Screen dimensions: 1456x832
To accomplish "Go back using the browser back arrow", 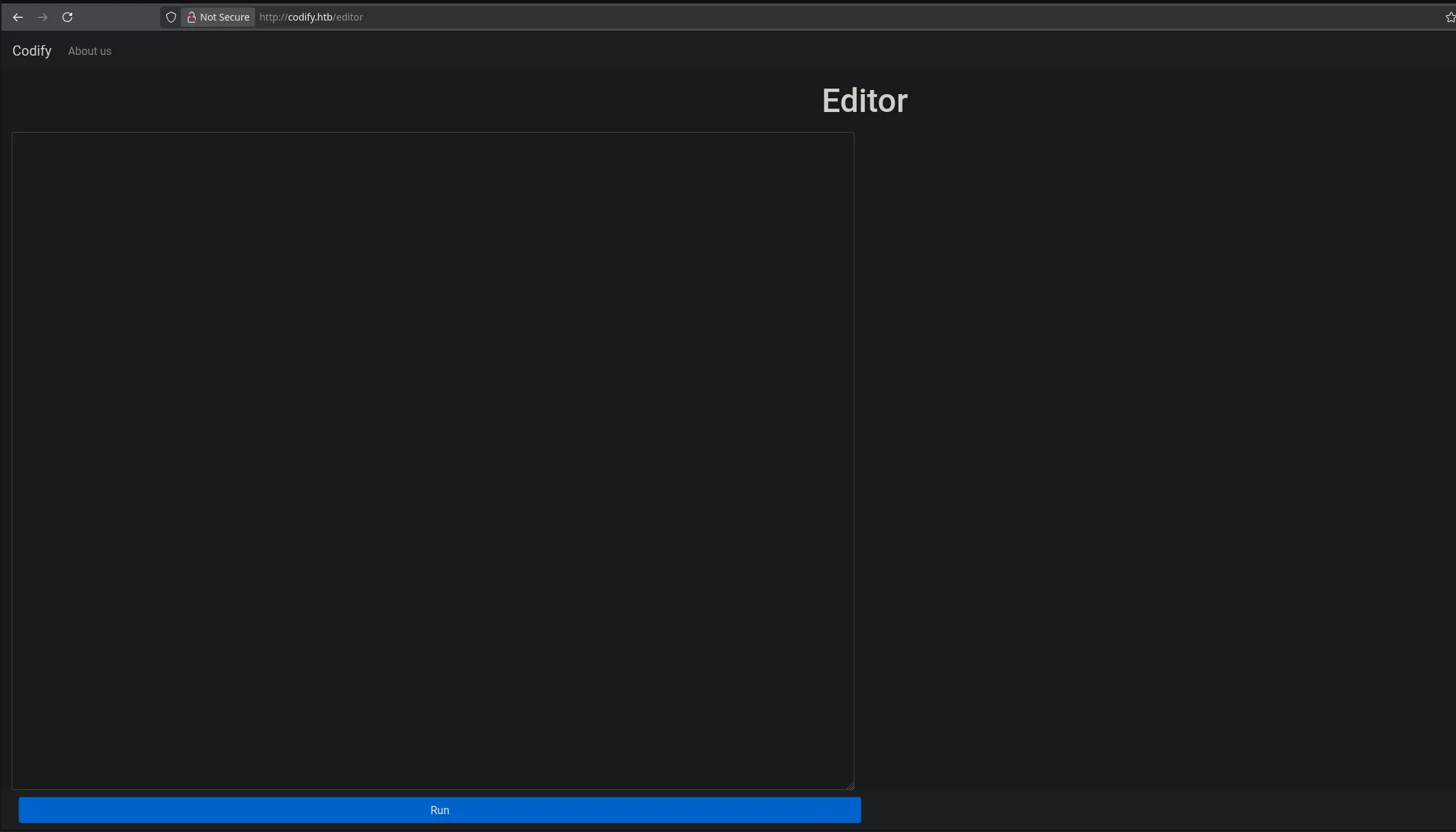I will pos(18,17).
